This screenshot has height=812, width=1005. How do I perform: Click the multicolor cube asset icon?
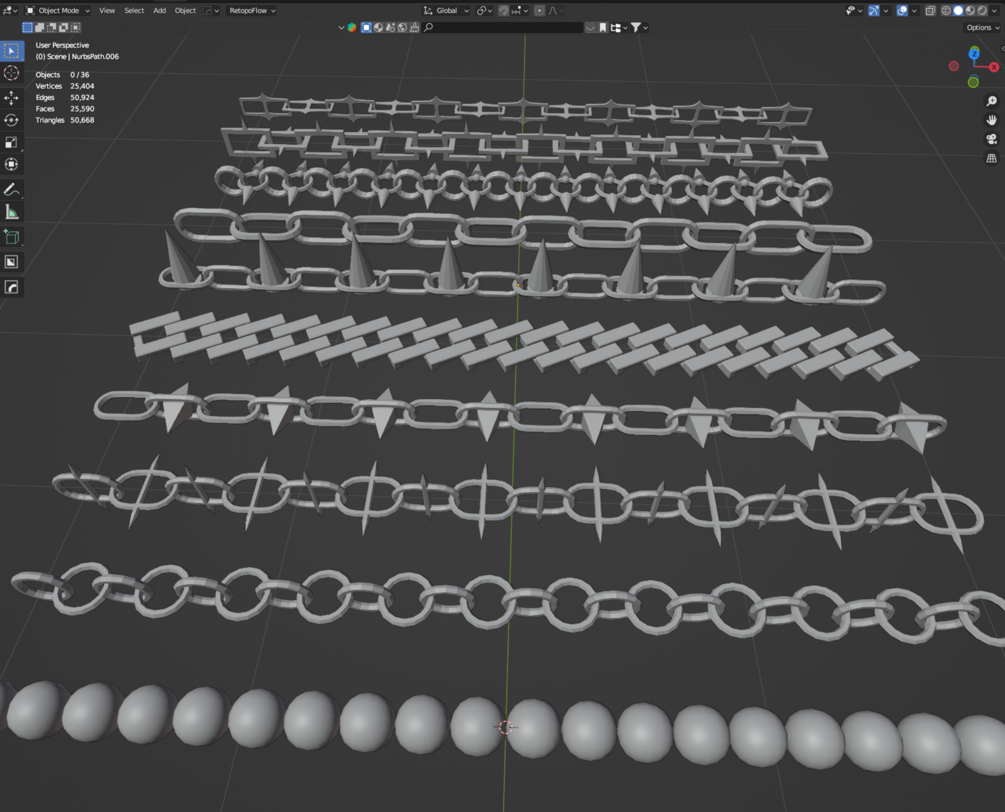coord(352,28)
